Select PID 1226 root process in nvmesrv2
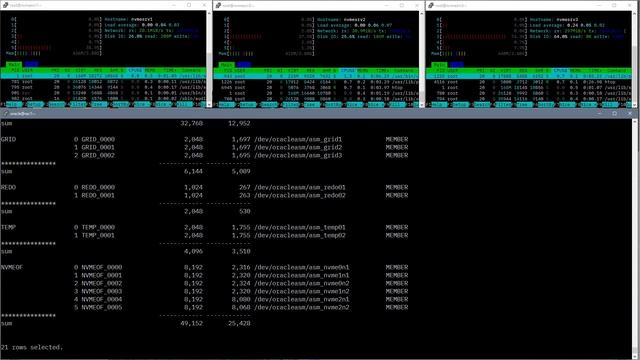The height and width of the screenshot is (360, 640). pyautogui.click(x=316, y=82)
